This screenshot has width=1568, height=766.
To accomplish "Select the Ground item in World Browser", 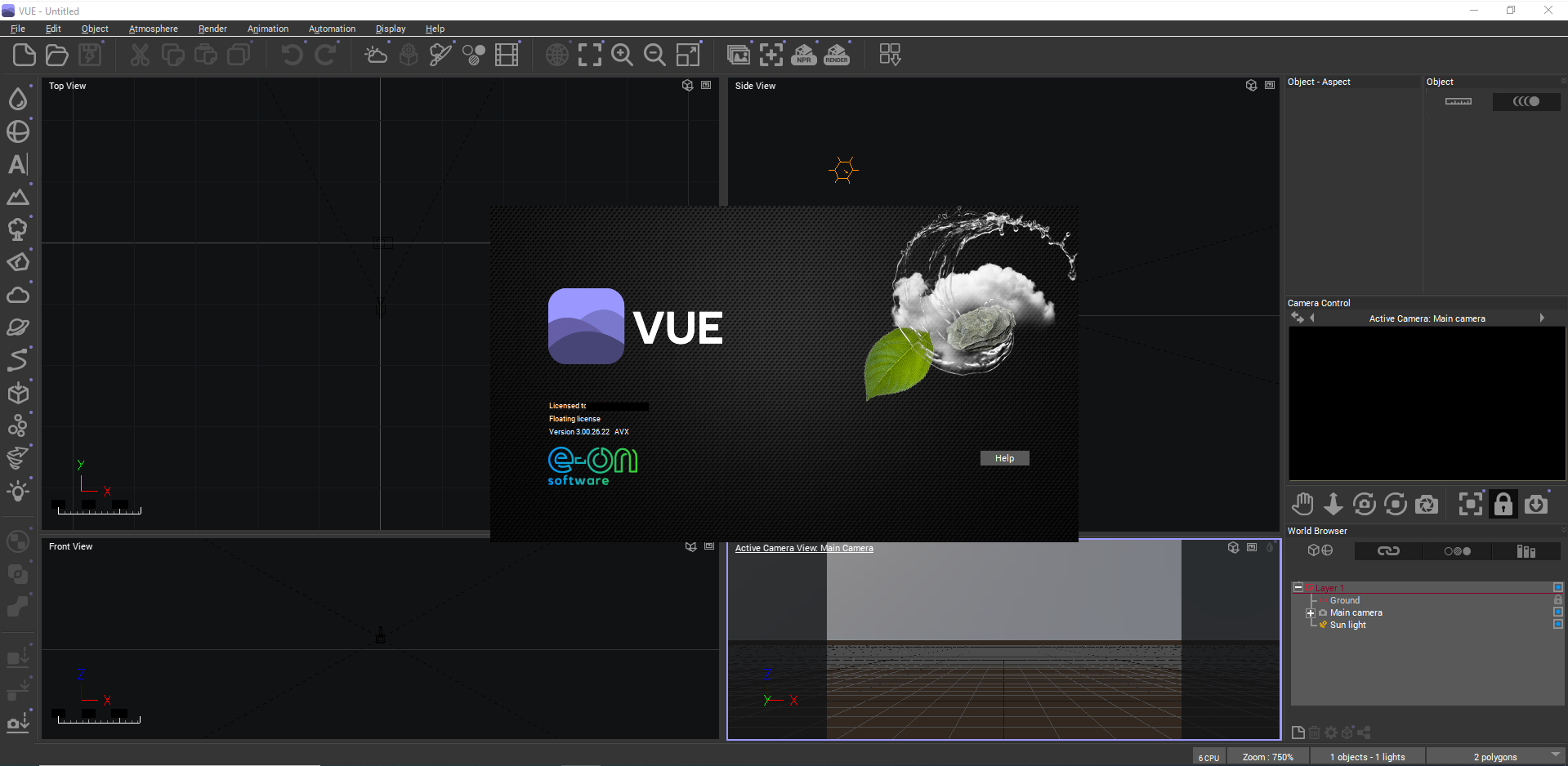I will [x=1345, y=600].
